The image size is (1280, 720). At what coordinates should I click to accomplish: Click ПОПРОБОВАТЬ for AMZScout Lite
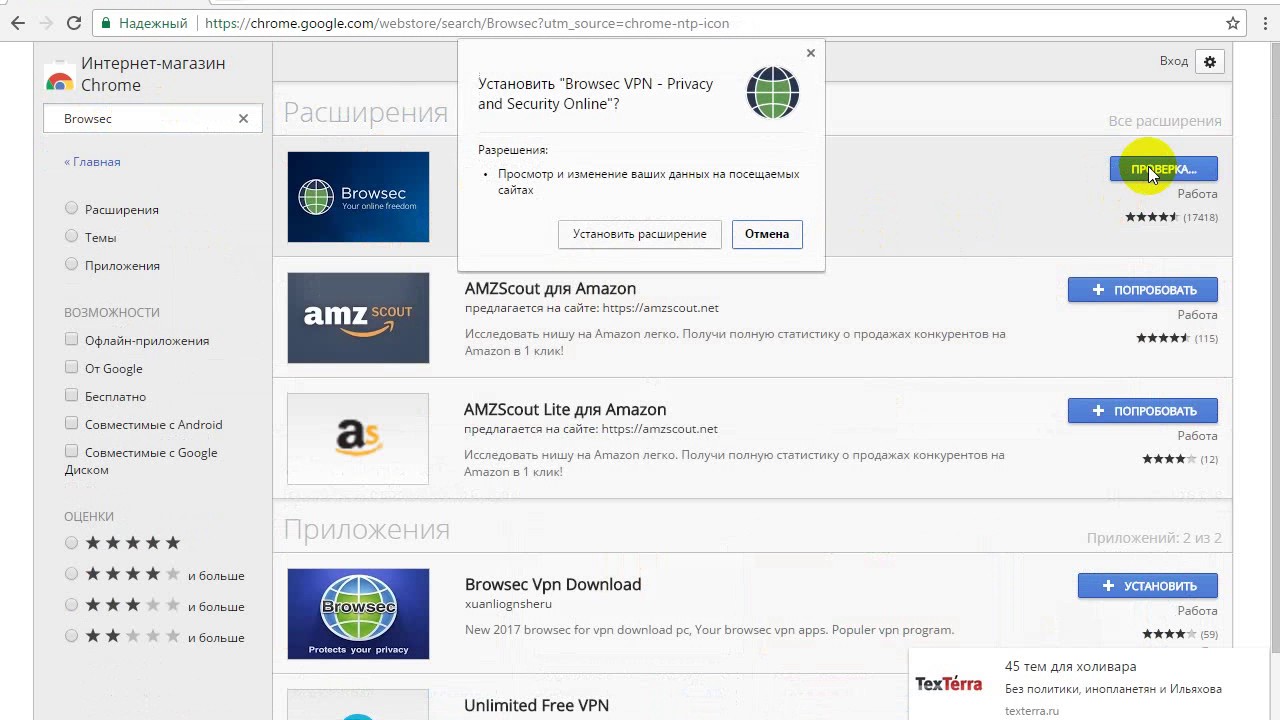(x=1143, y=411)
